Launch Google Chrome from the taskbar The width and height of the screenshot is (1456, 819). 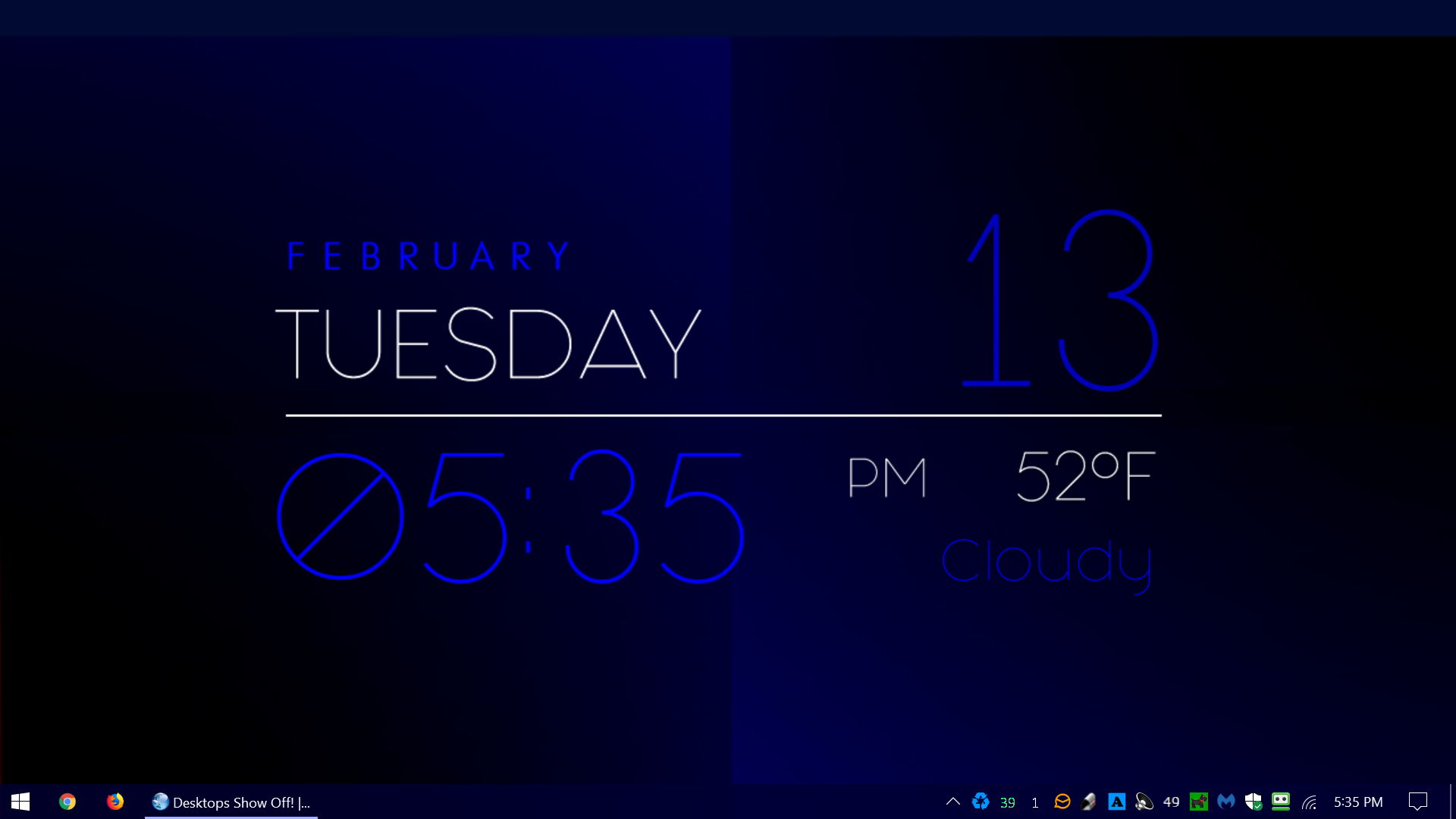(67, 802)
